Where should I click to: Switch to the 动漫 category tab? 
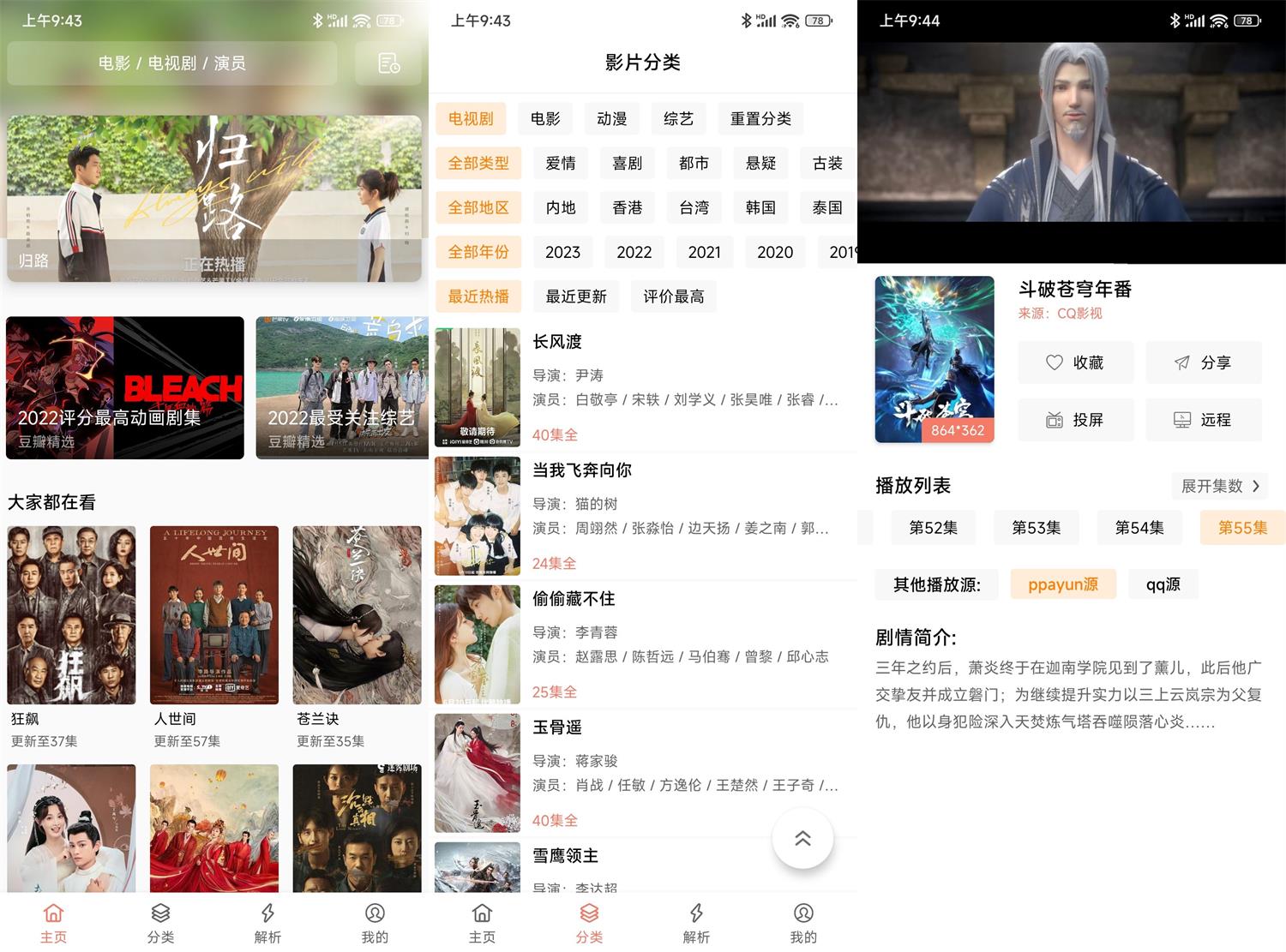coord(611,118)
